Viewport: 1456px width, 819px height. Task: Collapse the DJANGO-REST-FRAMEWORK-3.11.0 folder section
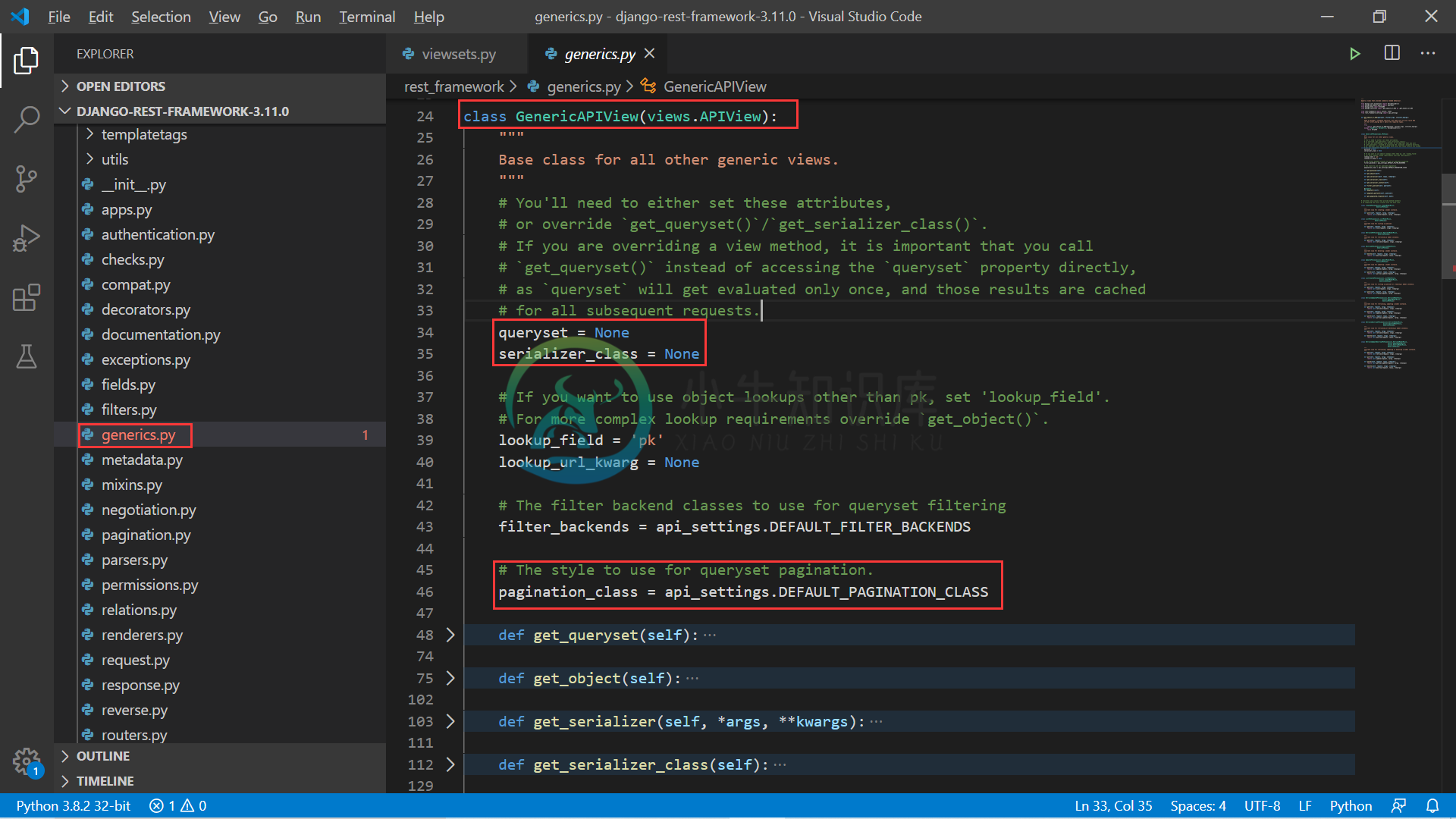(x=220, y=111)
